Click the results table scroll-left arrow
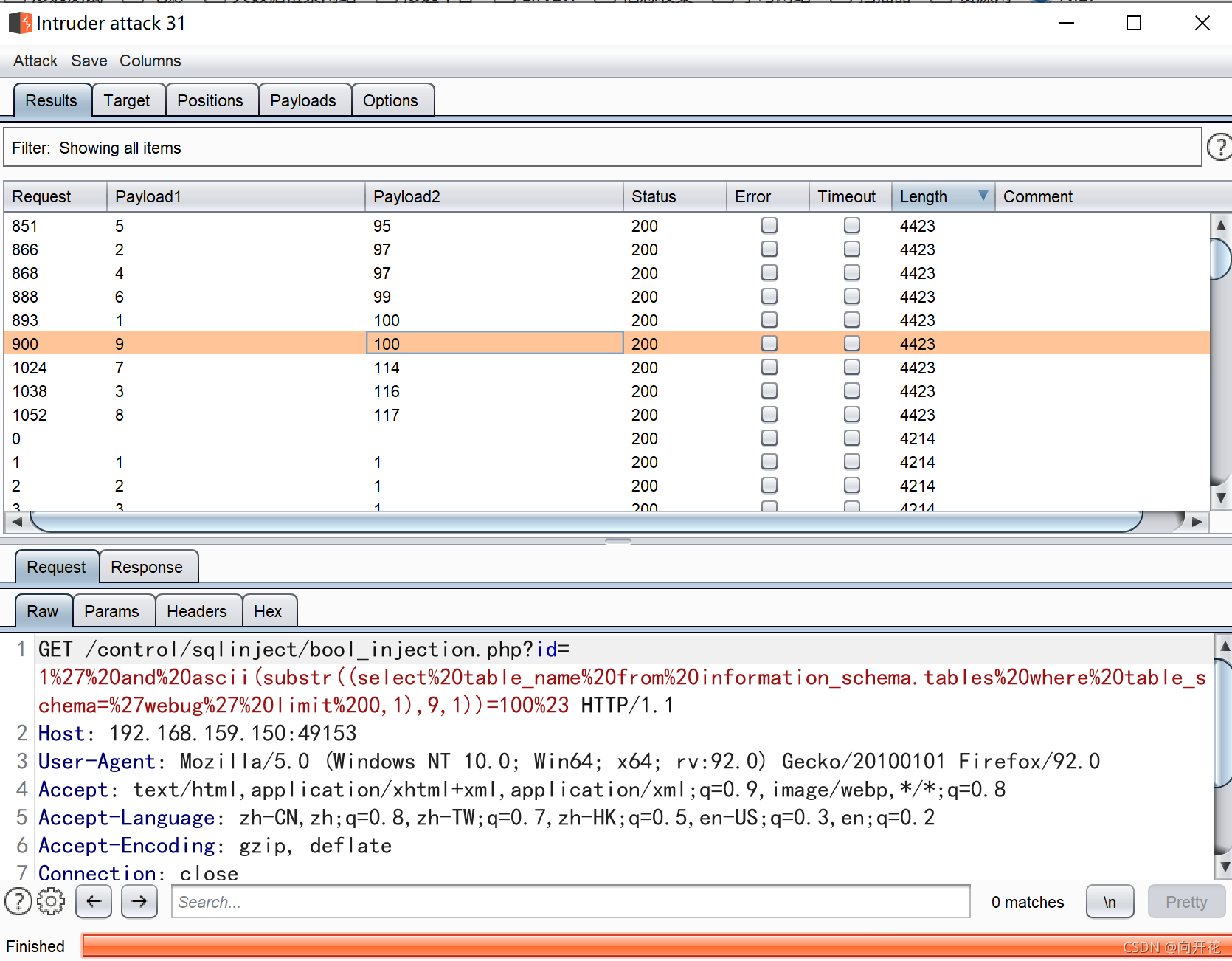 point(17,522)
